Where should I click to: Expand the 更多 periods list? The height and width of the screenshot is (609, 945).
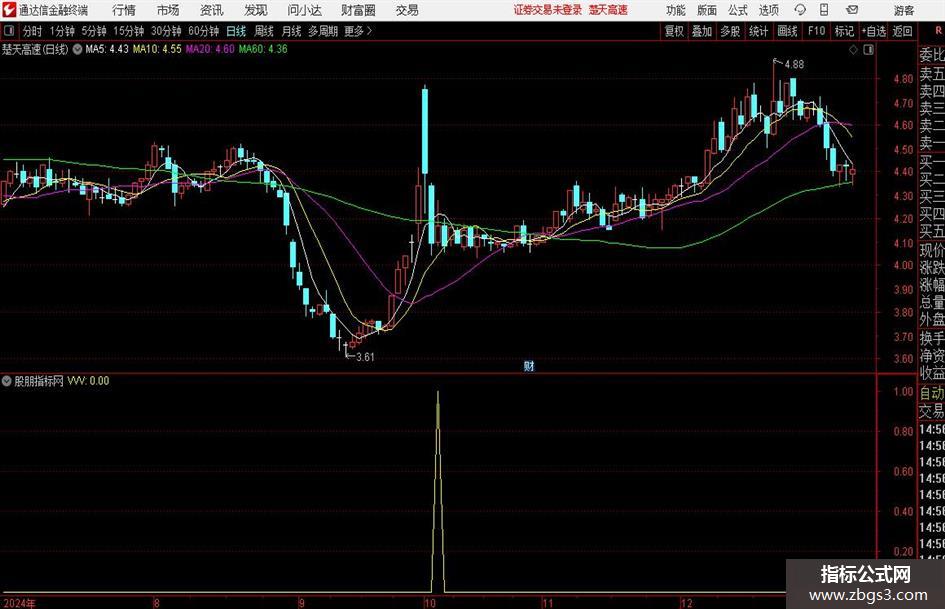pos(358,31)
